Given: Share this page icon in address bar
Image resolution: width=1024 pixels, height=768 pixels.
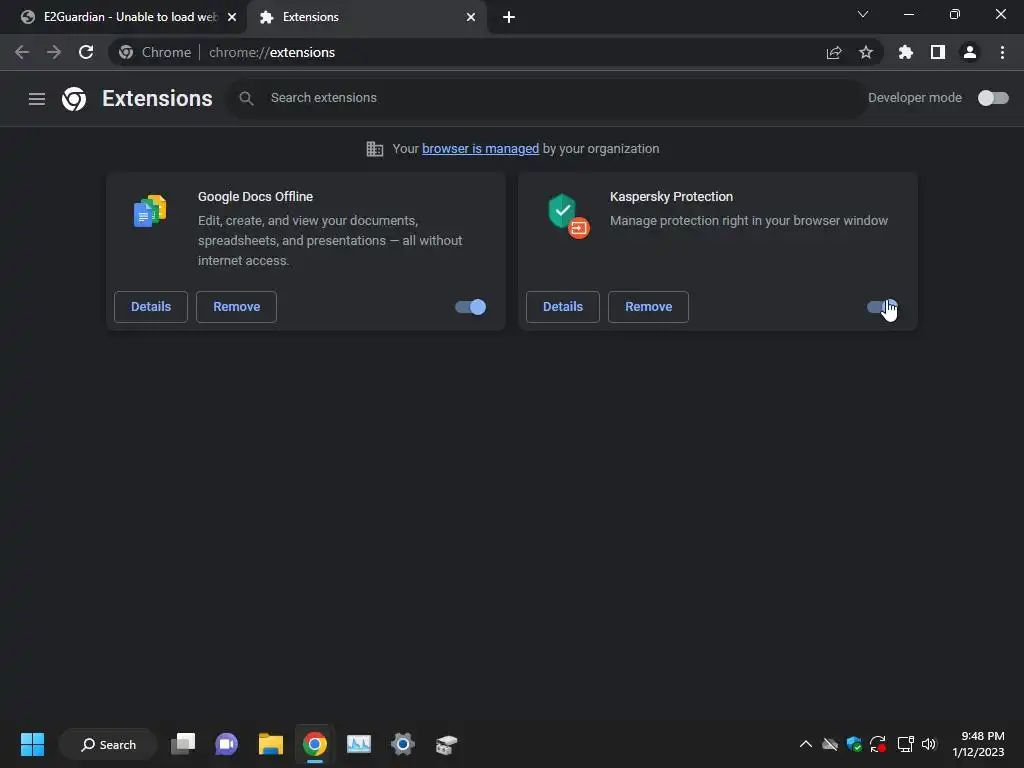Looking at the screenshot, I should click(x=834, y=52).
